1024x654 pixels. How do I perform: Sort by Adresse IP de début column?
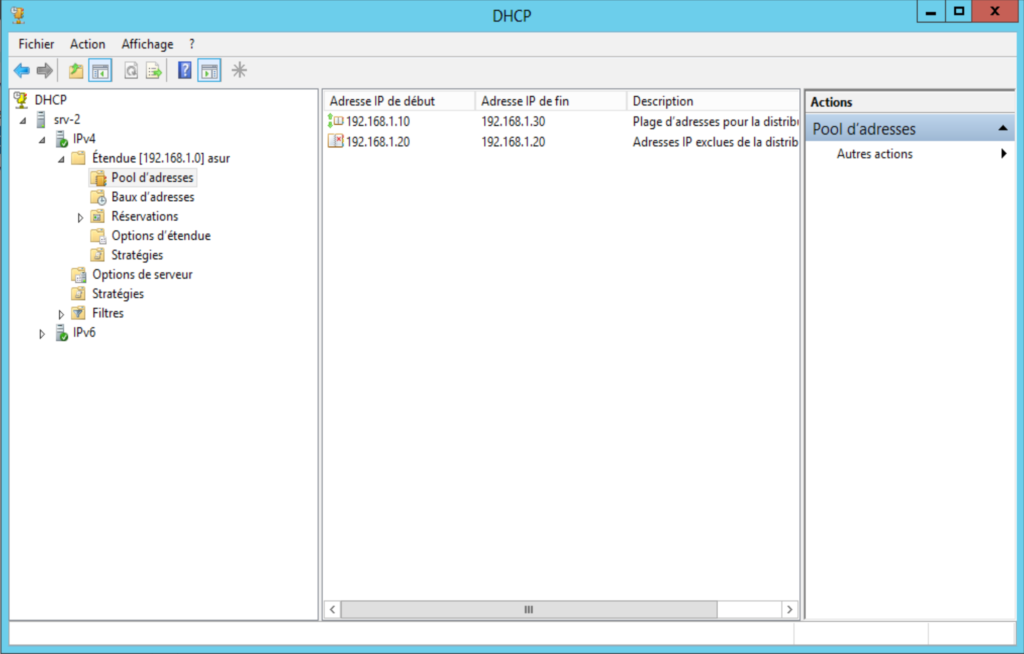tap(399, 101)
